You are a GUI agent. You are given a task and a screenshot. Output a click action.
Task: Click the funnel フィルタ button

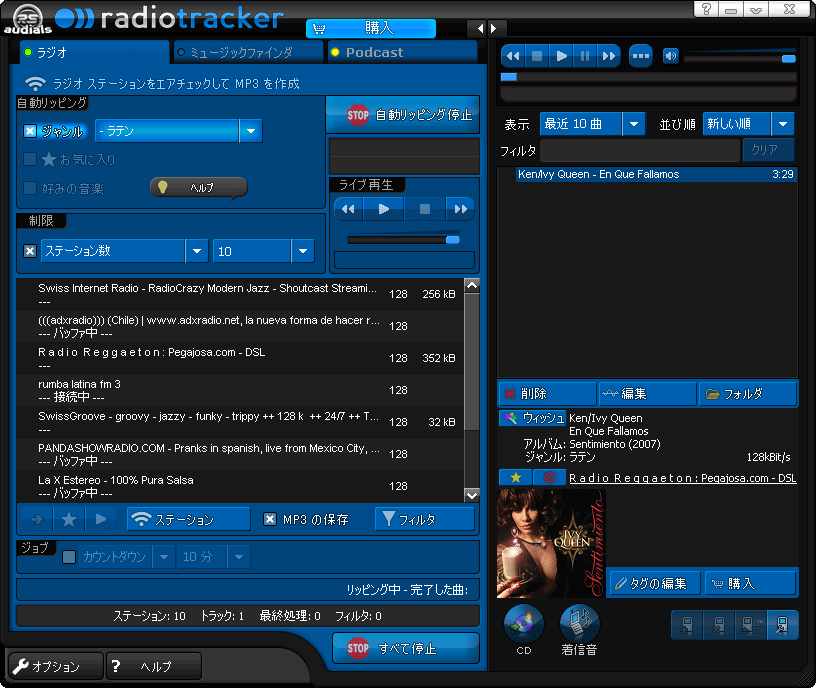click(425, 519)
